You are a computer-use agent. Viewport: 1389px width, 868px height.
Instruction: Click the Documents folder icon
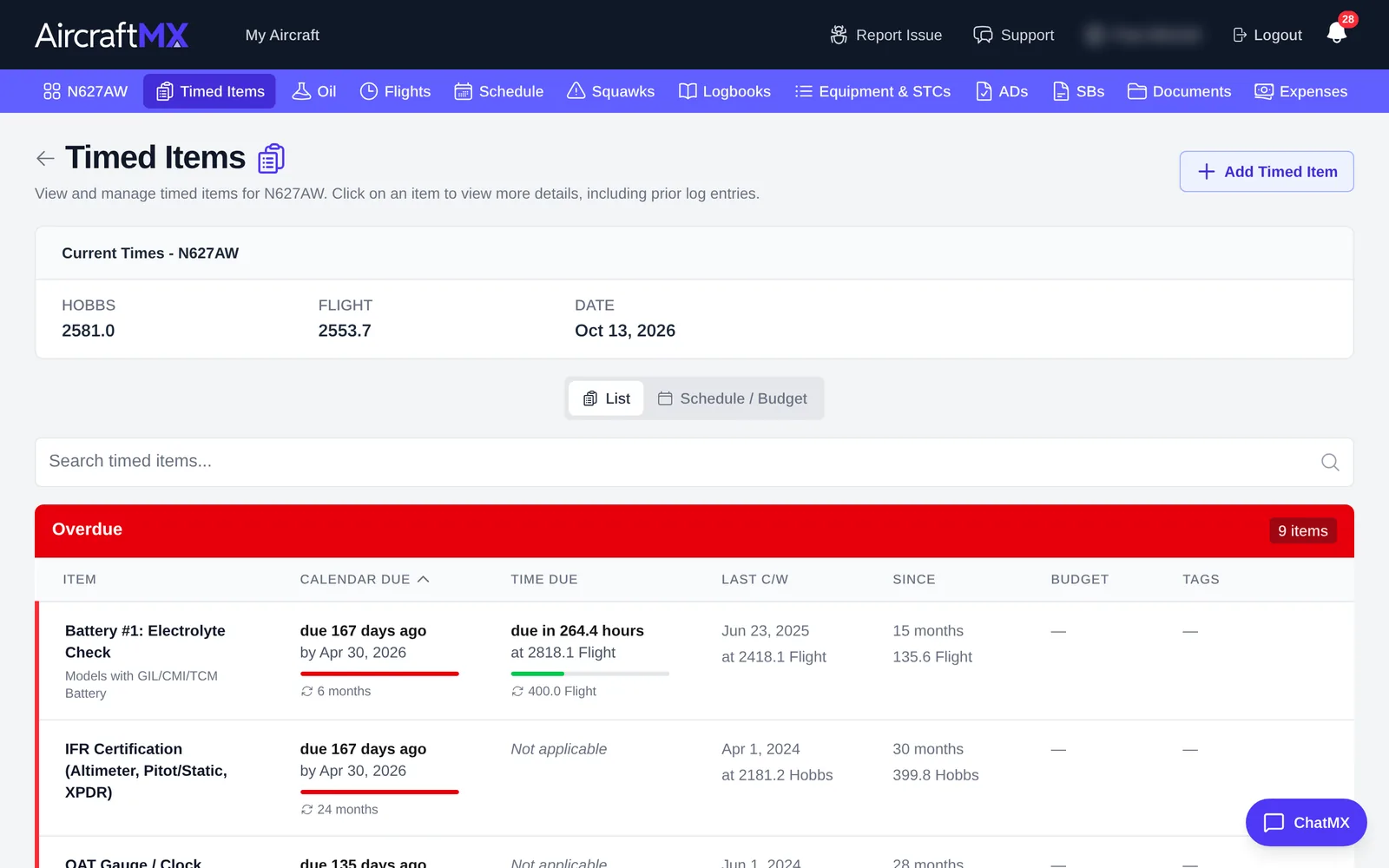1137,91
